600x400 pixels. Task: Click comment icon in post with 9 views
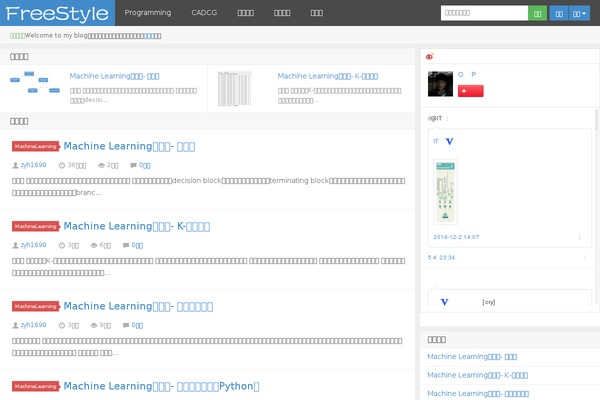(x=126, y=325)
